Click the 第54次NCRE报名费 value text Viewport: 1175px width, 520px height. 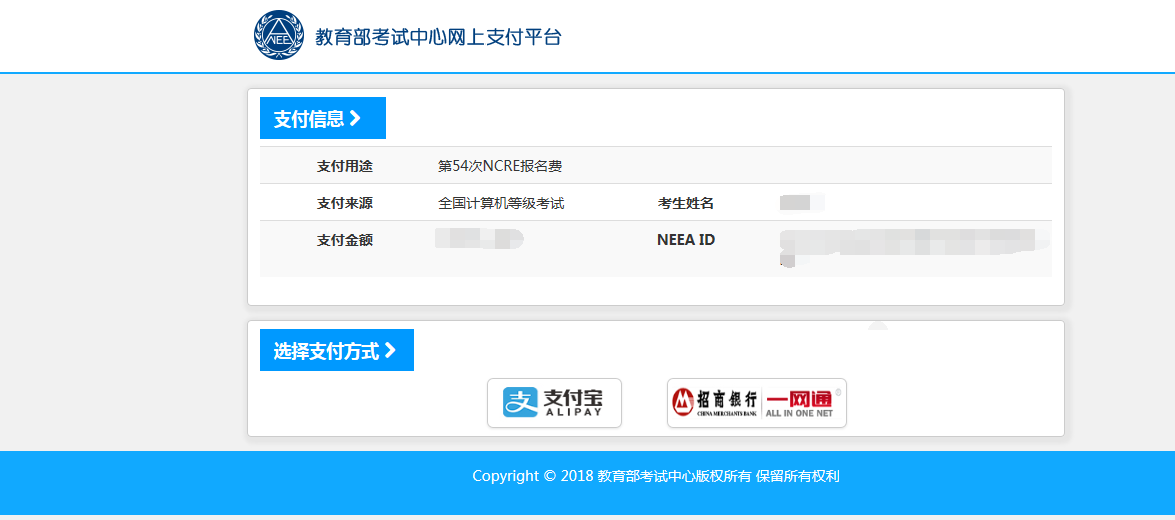[x=500, y=166]
